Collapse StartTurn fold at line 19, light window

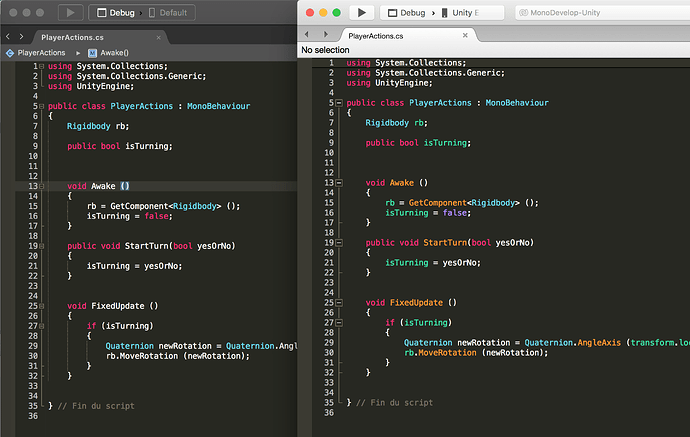(339, 242)
